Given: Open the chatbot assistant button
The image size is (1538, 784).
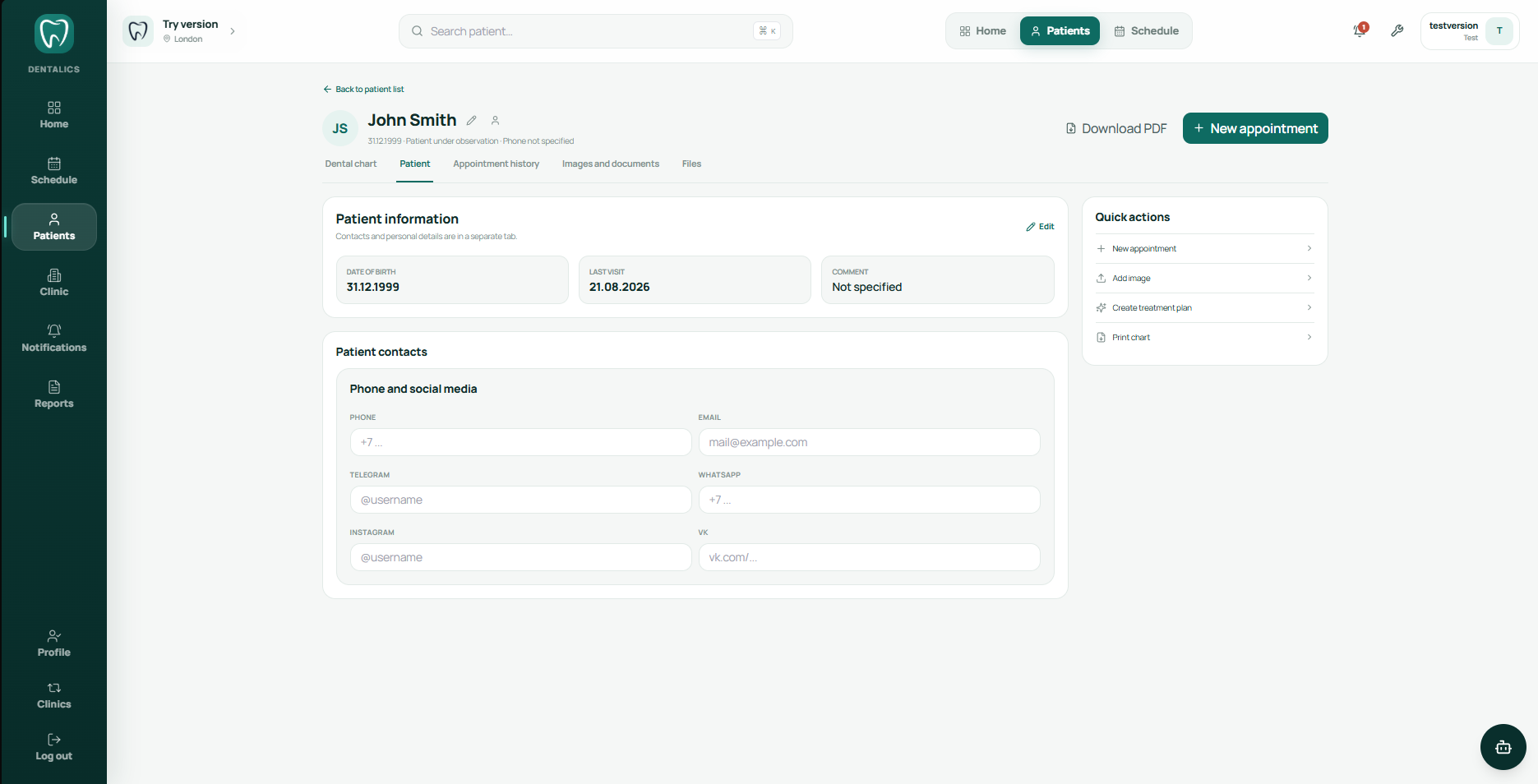Looking at the screenshot, I should (1503, 747).
